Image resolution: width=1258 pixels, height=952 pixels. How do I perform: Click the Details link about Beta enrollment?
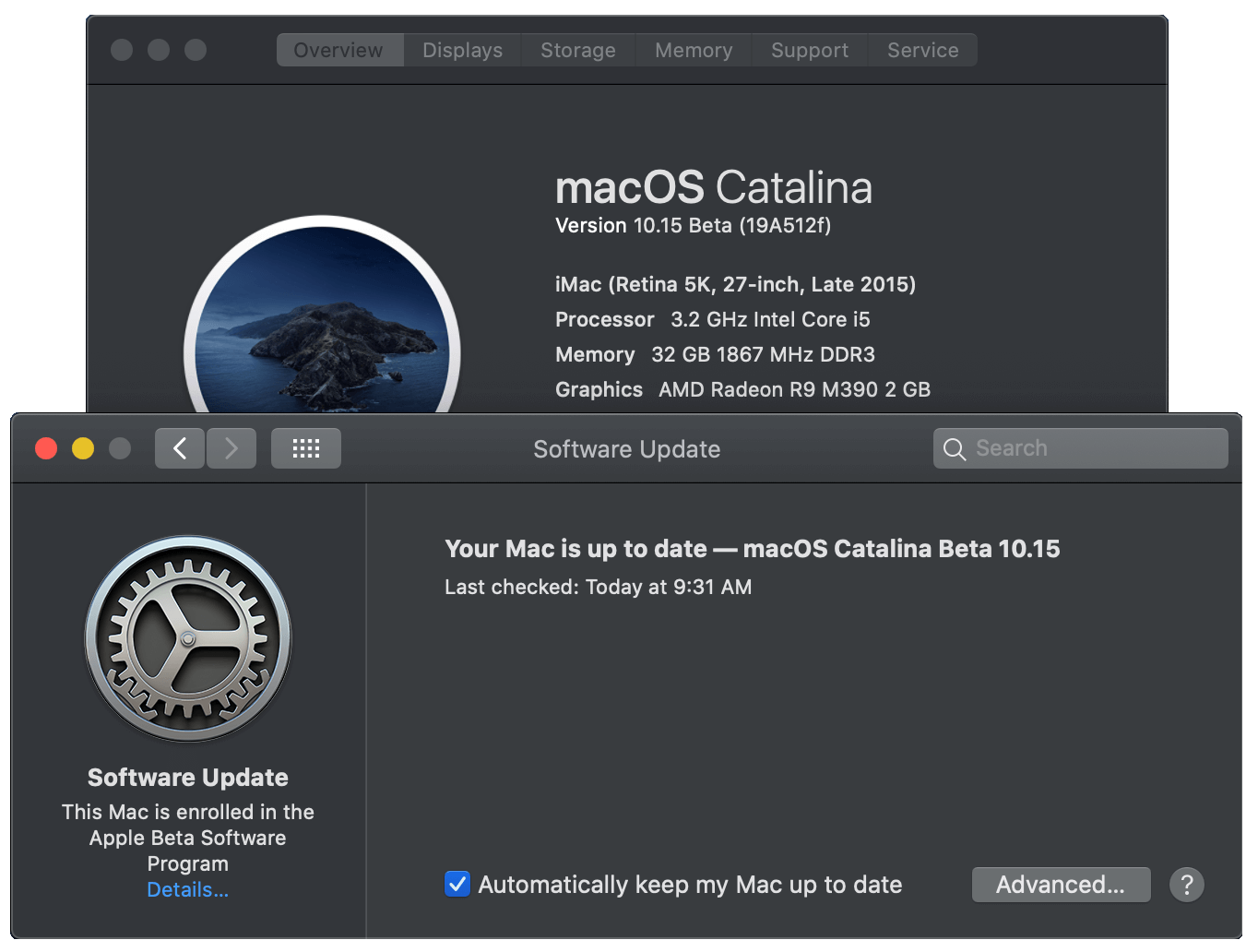(x=187, y=889)
